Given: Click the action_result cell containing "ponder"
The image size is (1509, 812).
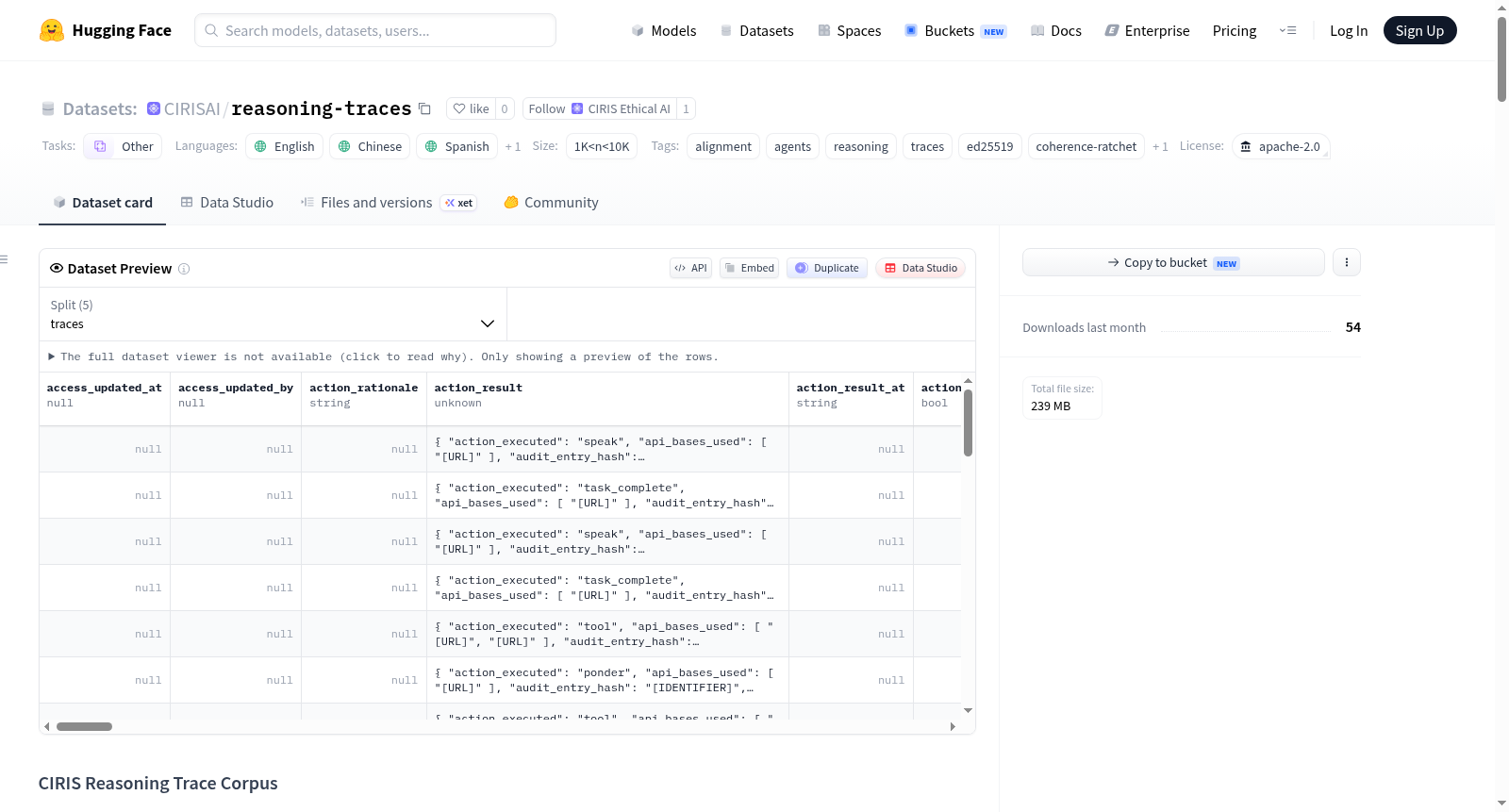Looking at the screenshot, I should [607, 680].
